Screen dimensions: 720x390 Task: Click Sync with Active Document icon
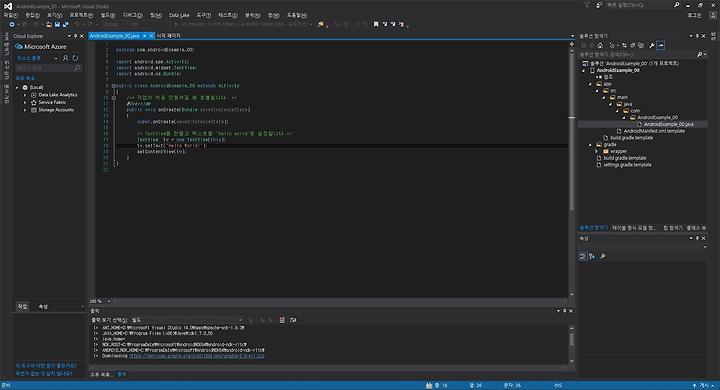coord(624,45)
